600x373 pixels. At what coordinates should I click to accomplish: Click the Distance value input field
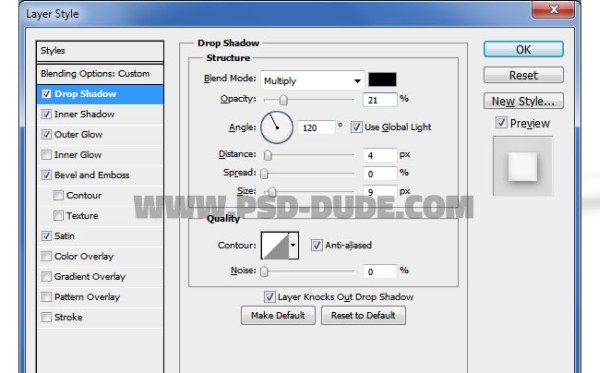pyautogui.click(x=380, y=155)
